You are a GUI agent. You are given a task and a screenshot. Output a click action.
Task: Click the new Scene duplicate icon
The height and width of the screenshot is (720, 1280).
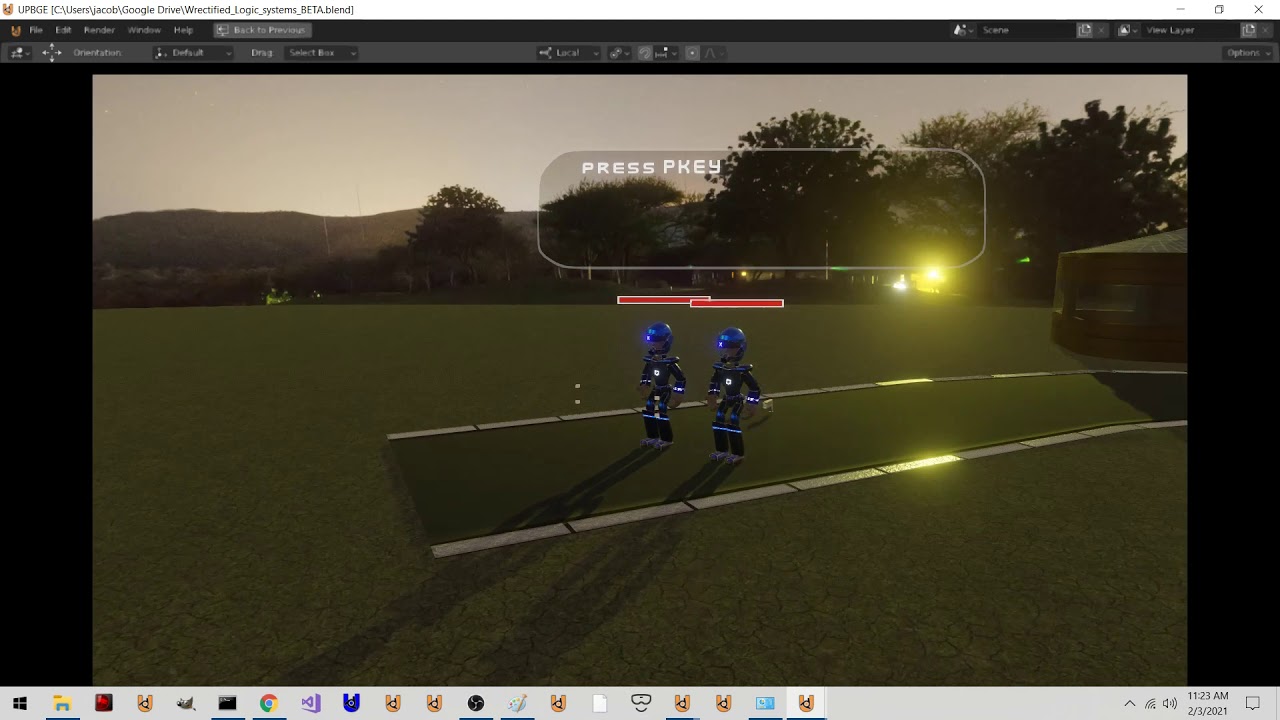tap(1085, 30)
